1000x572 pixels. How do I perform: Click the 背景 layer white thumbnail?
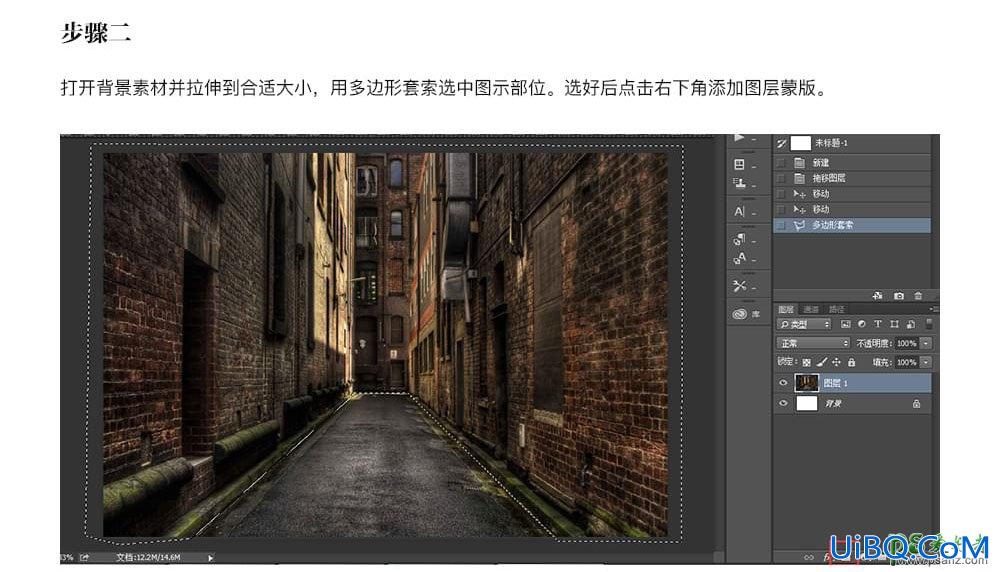(x=806, y=404)
